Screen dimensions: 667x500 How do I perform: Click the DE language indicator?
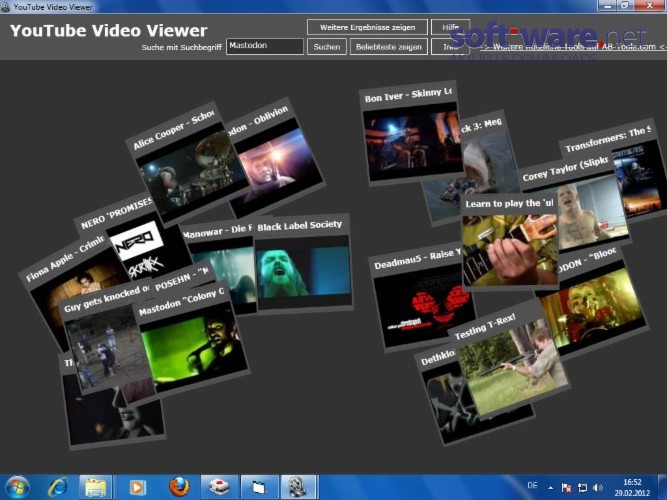(532, 486)
